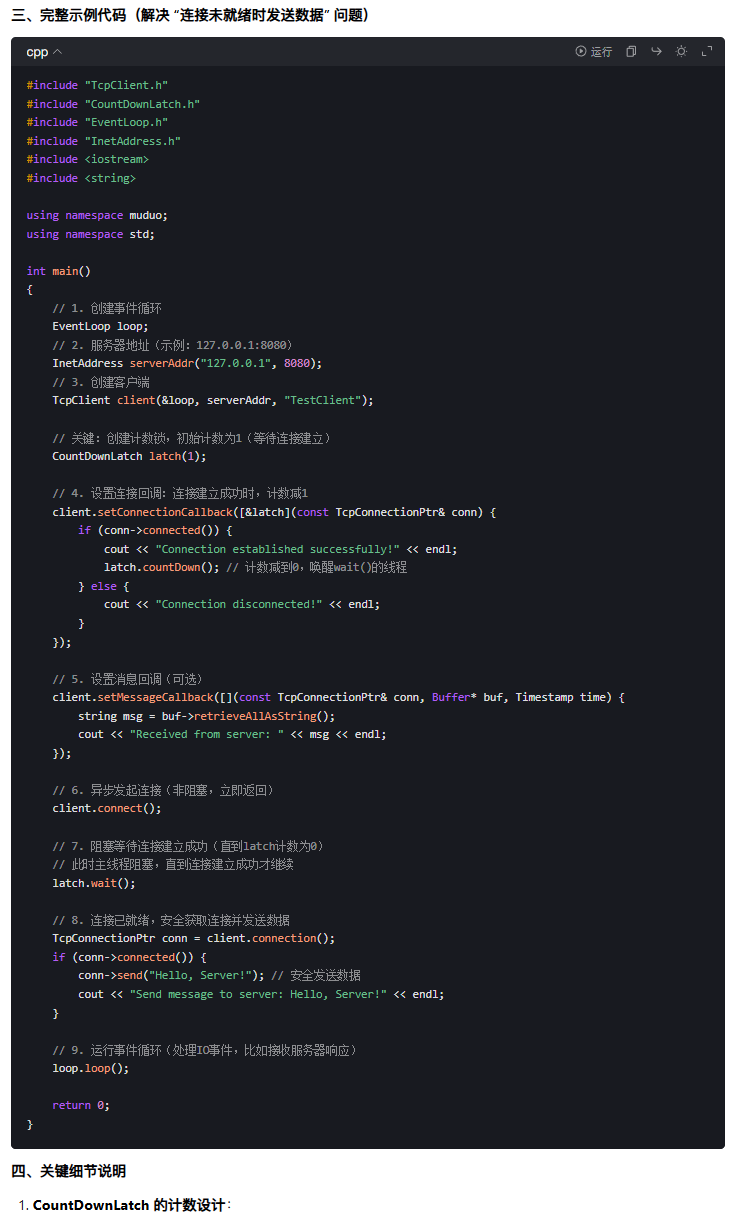Viewport: 752px width, 1225px height.
Task: Click the "Received from server: " line
Action: click(232, 734)
